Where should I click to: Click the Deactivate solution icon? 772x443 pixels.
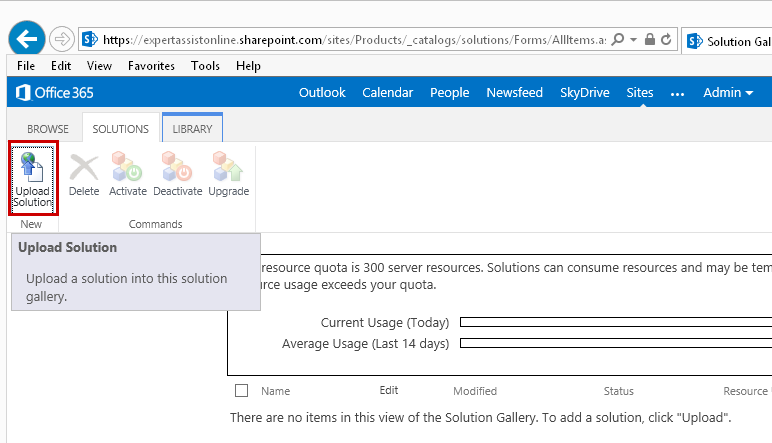click(x=177, y=174)
